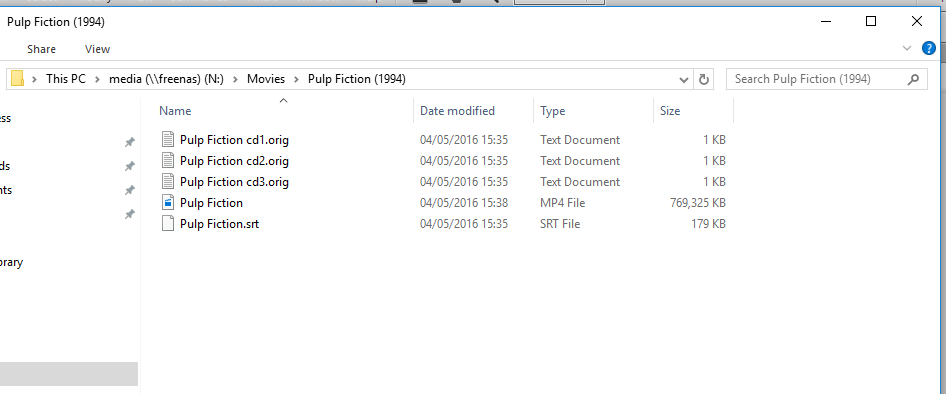Click the MP4 video icon of Pulp Fiction
This screenshot has width=946, height=394.
pos(168,202)
